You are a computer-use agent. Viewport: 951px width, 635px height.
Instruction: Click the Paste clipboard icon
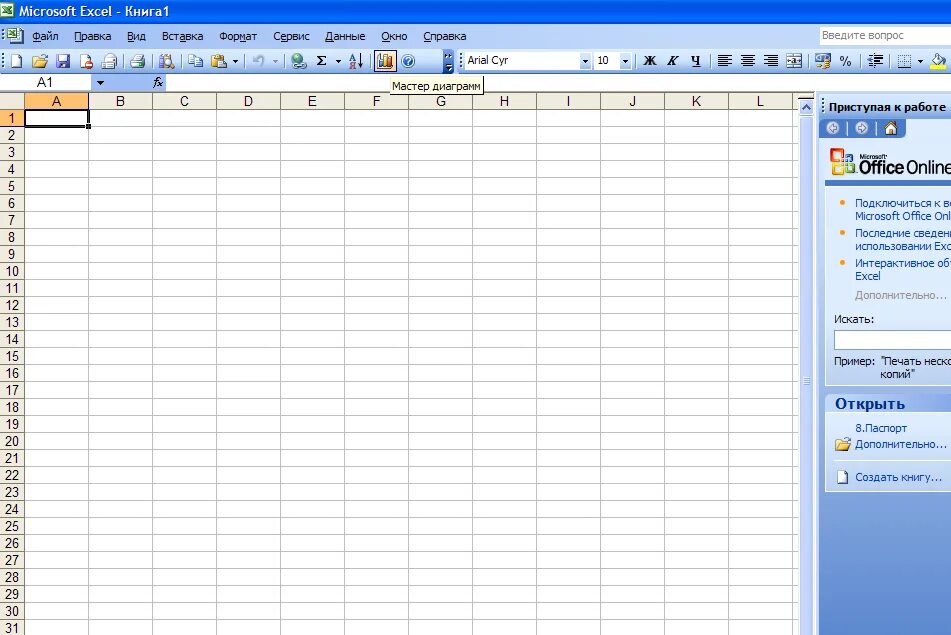pyautogui.click(x=218, y=61)
